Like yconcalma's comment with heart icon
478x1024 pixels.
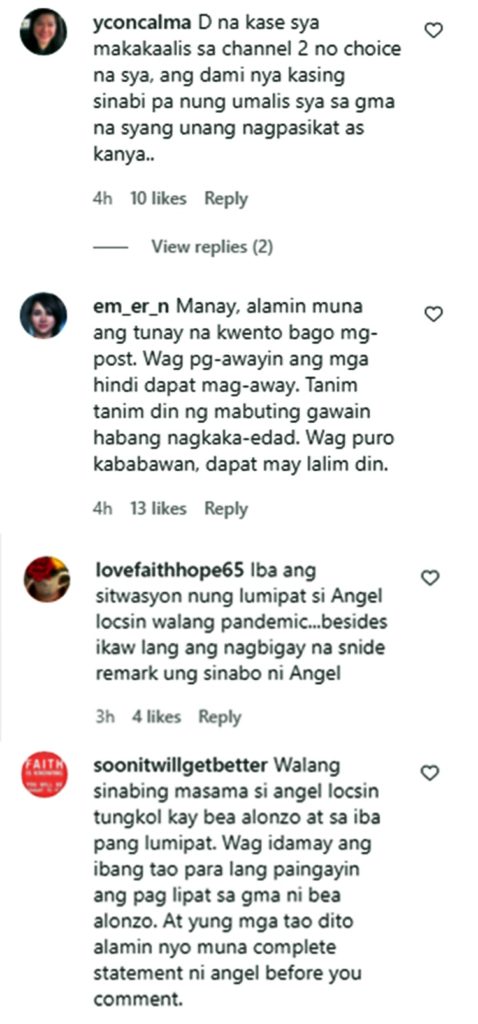point(434,30)
